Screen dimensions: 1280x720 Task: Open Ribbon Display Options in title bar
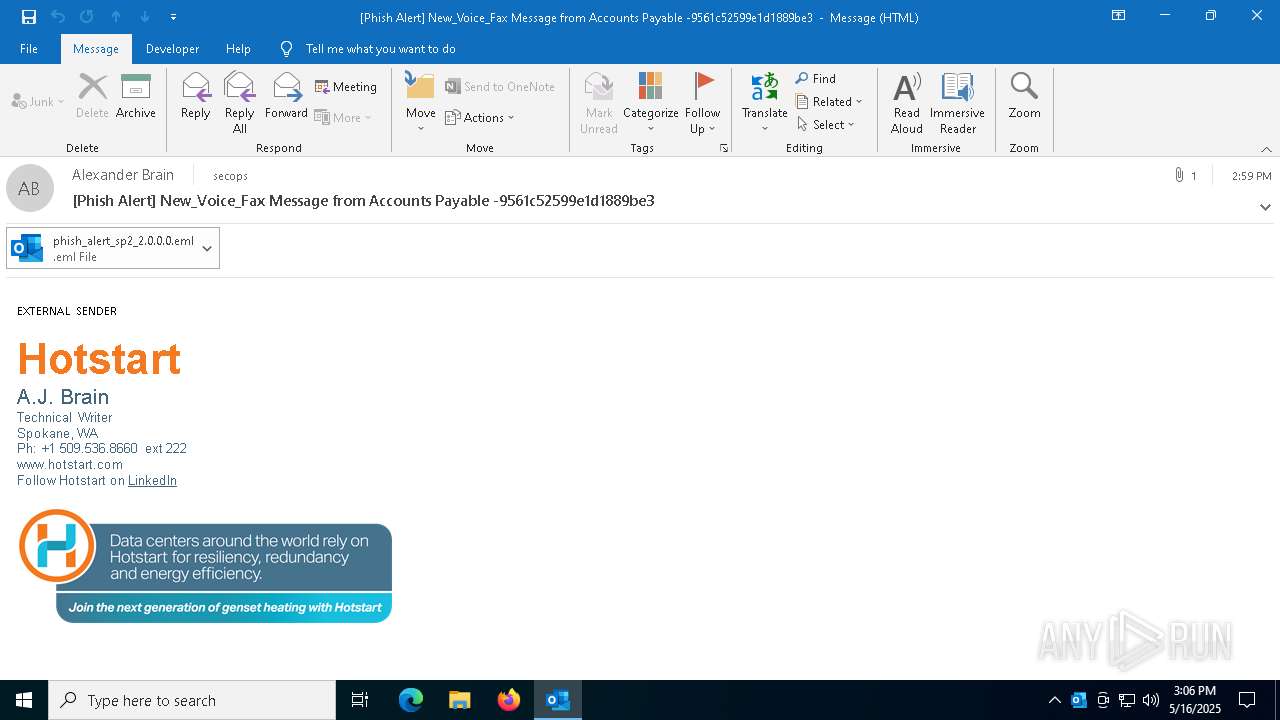coord(1119,16)
